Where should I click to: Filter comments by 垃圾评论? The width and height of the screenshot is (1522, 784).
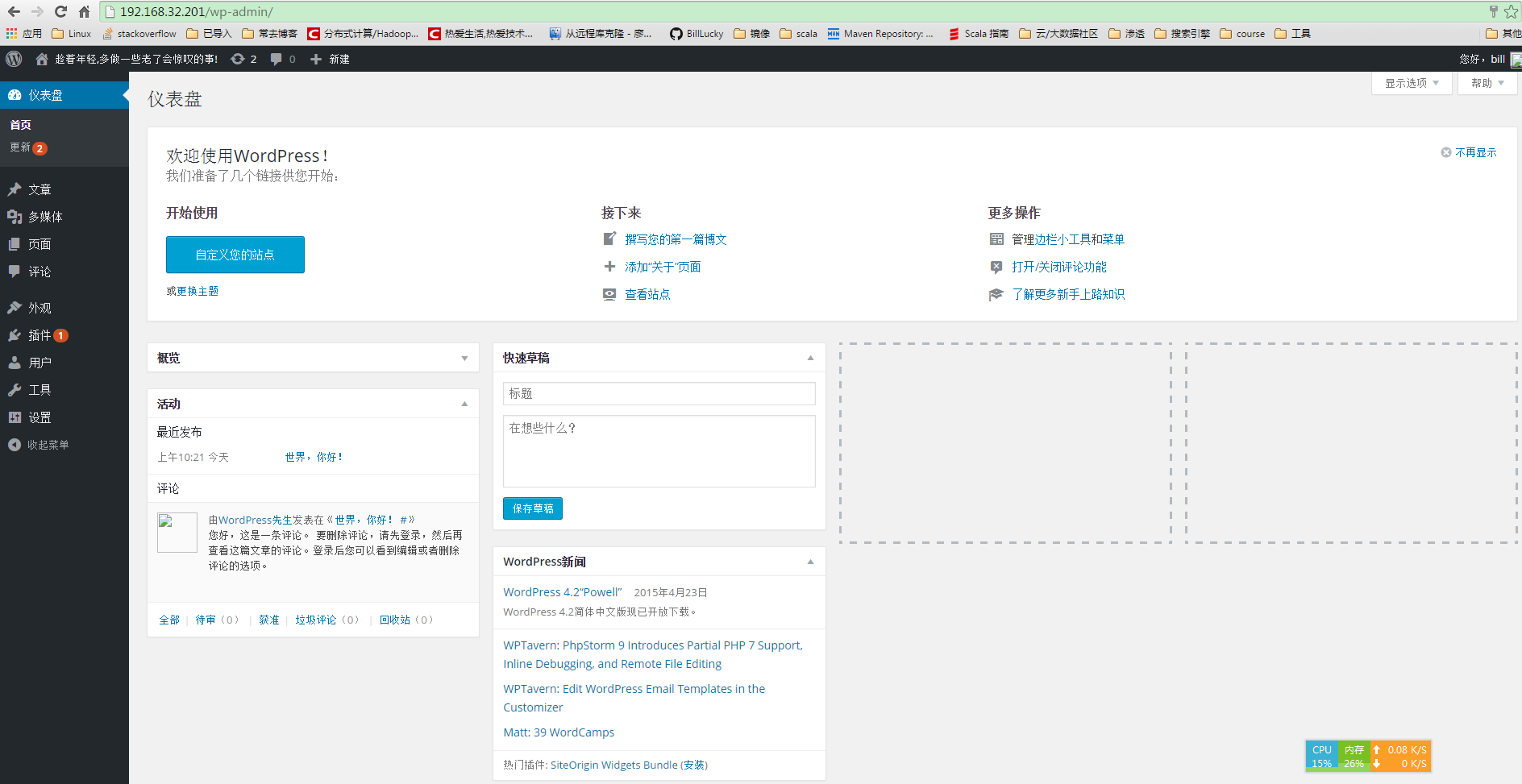[x=316, y=620]
